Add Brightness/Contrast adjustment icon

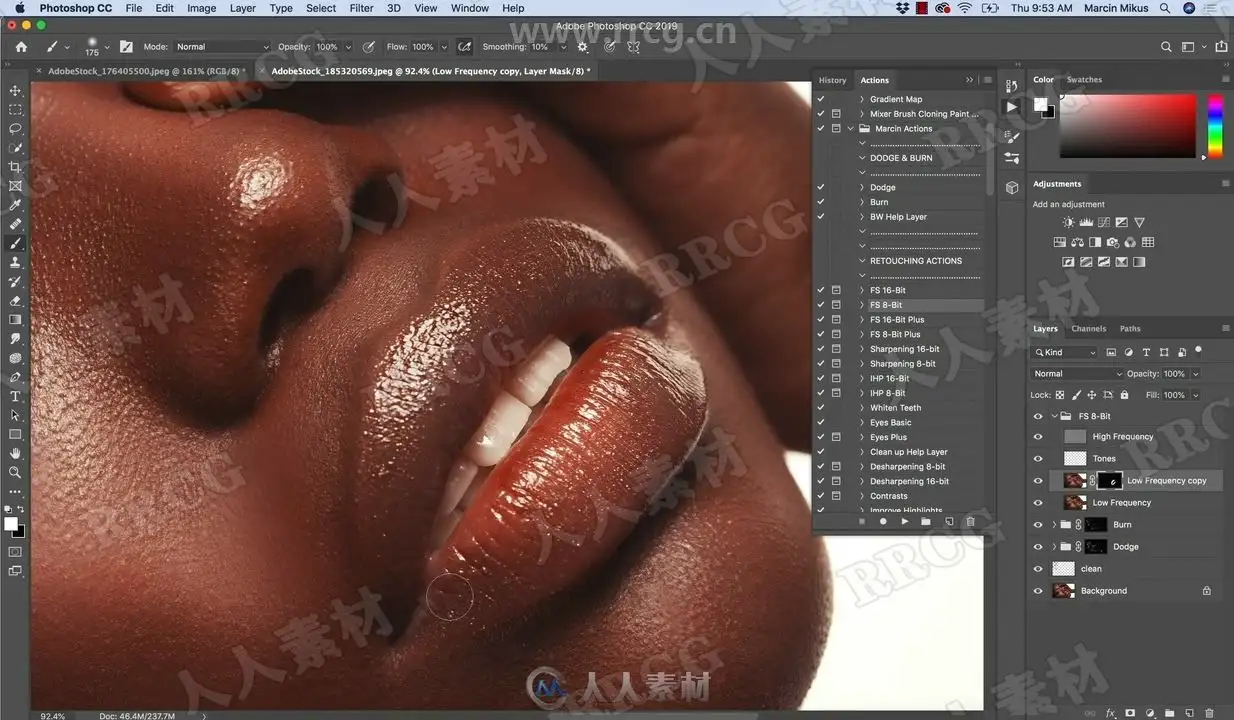[x=1068, y=222]
